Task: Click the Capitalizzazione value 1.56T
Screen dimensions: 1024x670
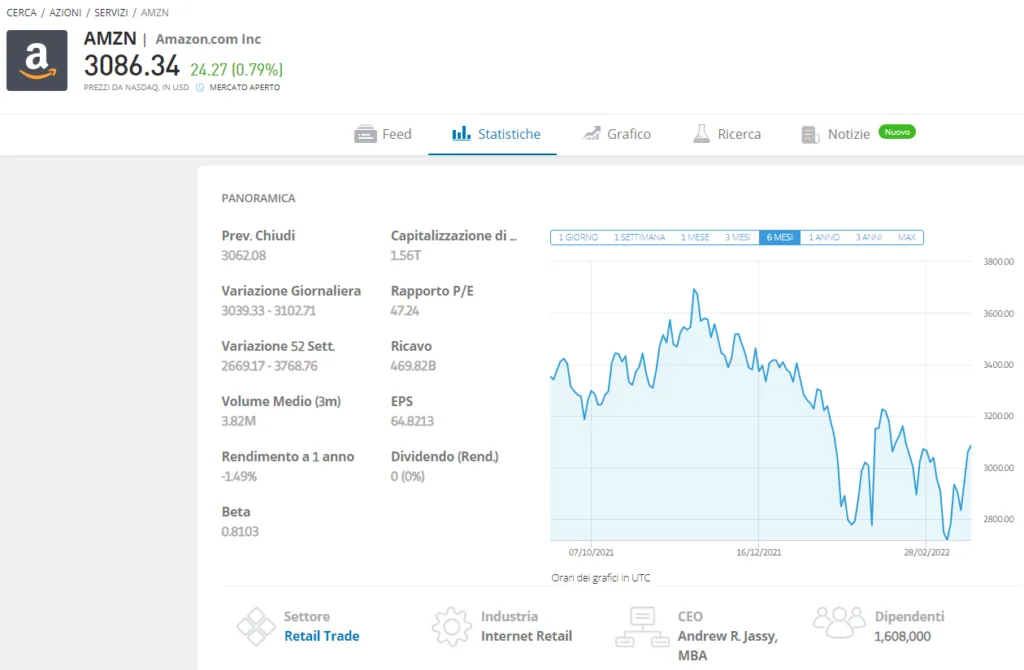Action: 406,255
